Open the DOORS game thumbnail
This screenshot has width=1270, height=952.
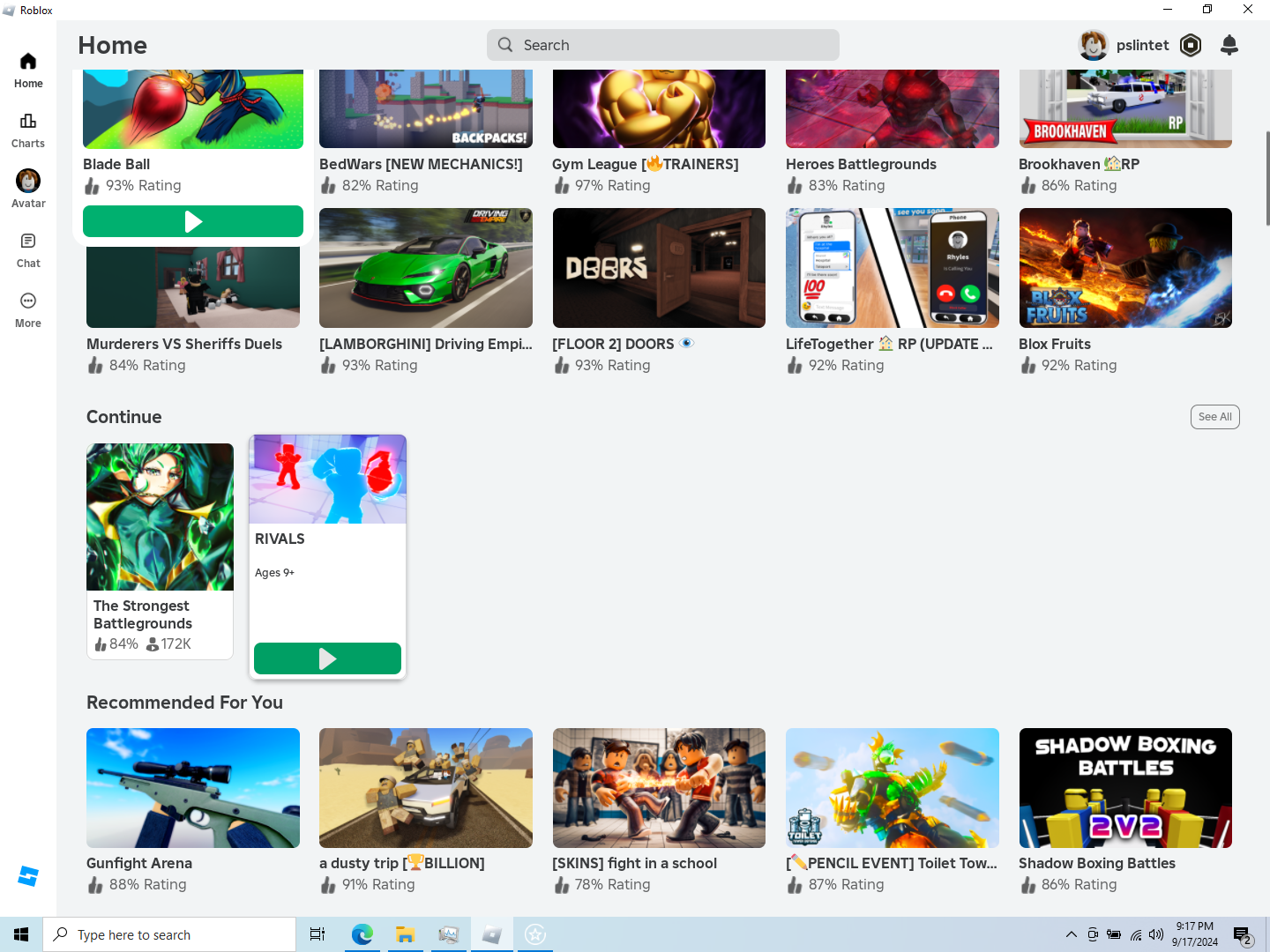tap(659, 268)
